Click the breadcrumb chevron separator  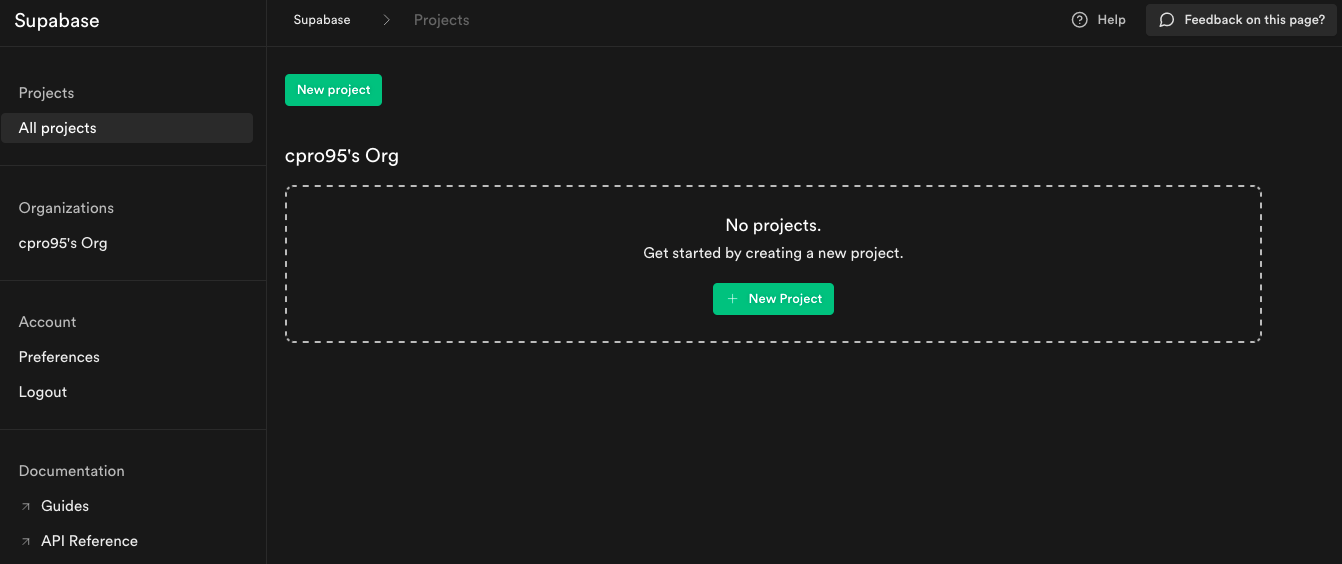point(386,20)
